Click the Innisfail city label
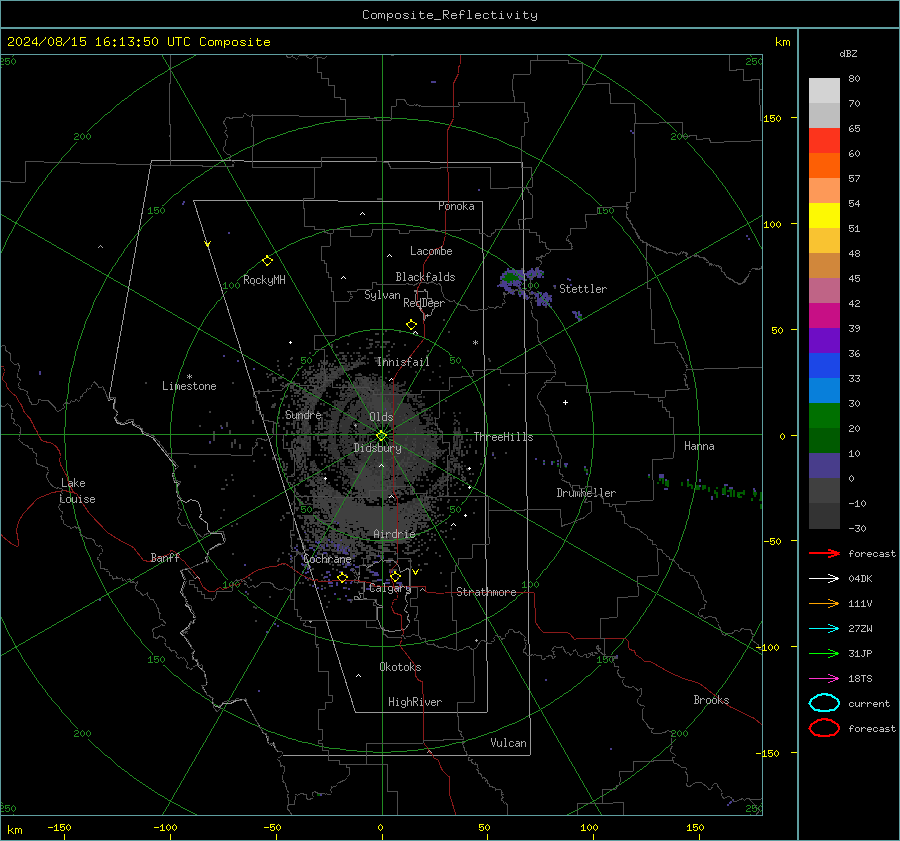Image resolution: width=900 pixels, height=841 pixels. (403, 362)
